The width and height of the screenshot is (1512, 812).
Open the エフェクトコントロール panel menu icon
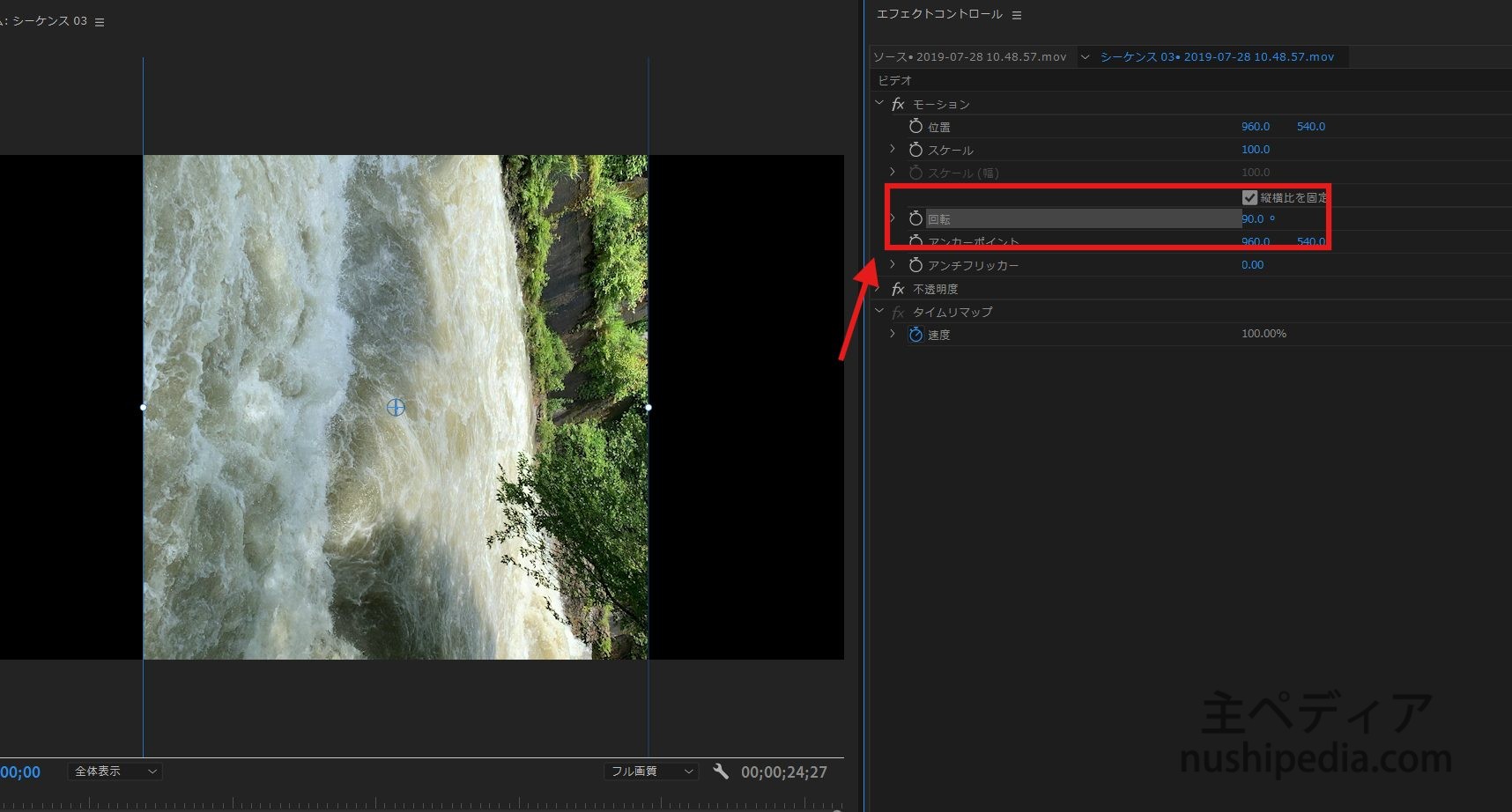(1017, 15)
